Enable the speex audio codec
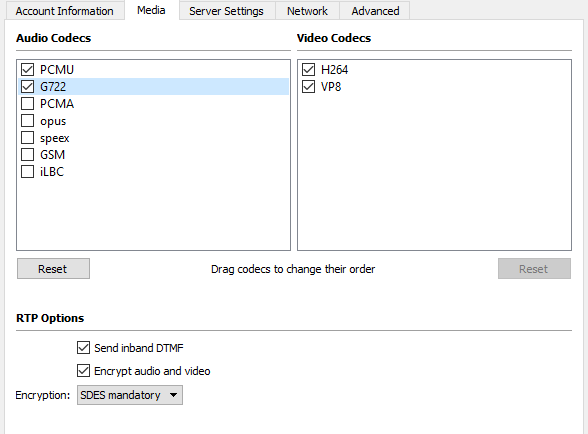The image size is (588, 434). click(x=27, y=138)
